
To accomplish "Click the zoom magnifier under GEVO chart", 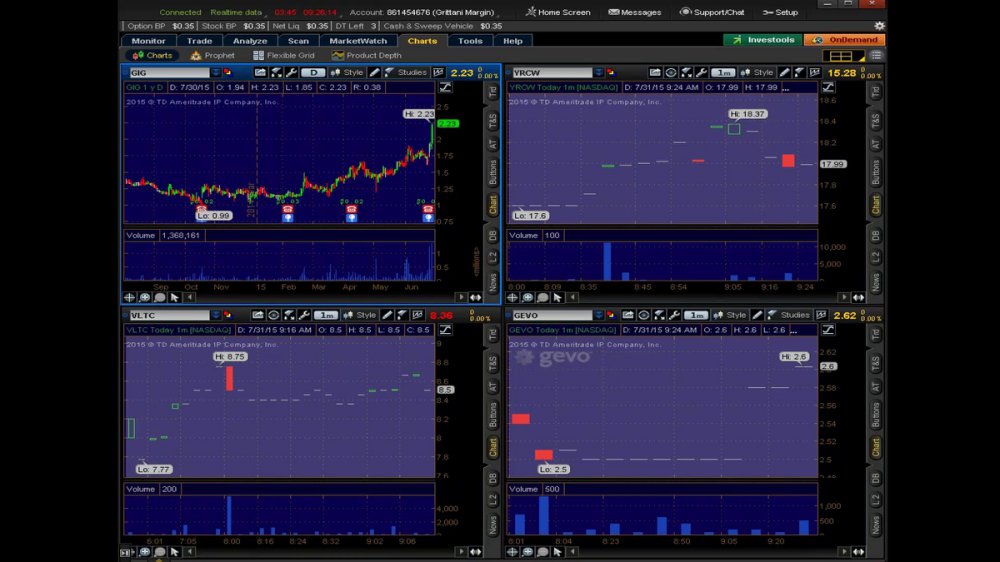I will coord(527,552).
